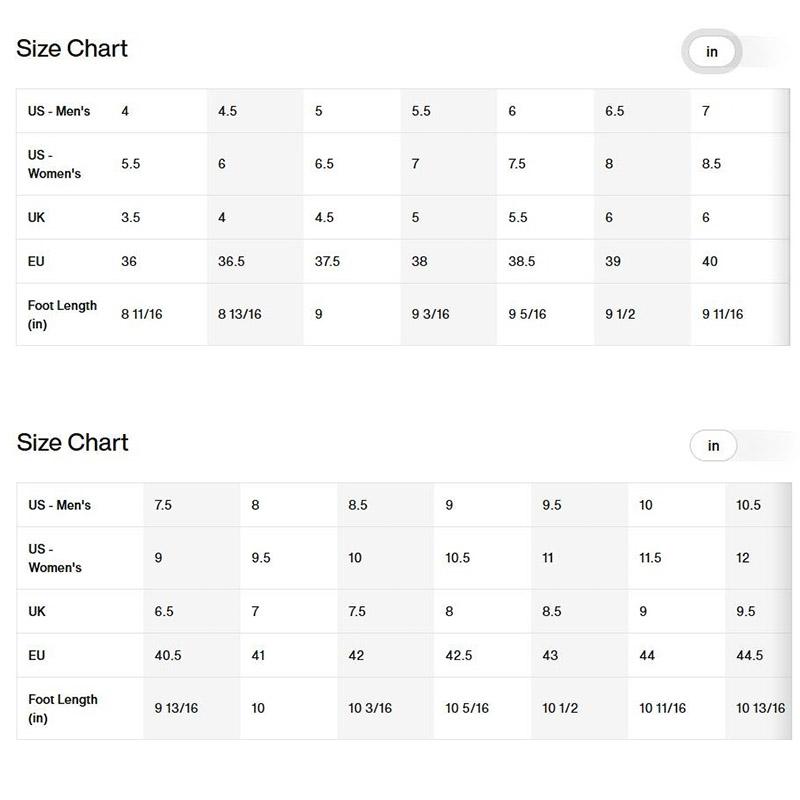
Task: Choose the EU 40 size cell
Action: pos(710,262)
